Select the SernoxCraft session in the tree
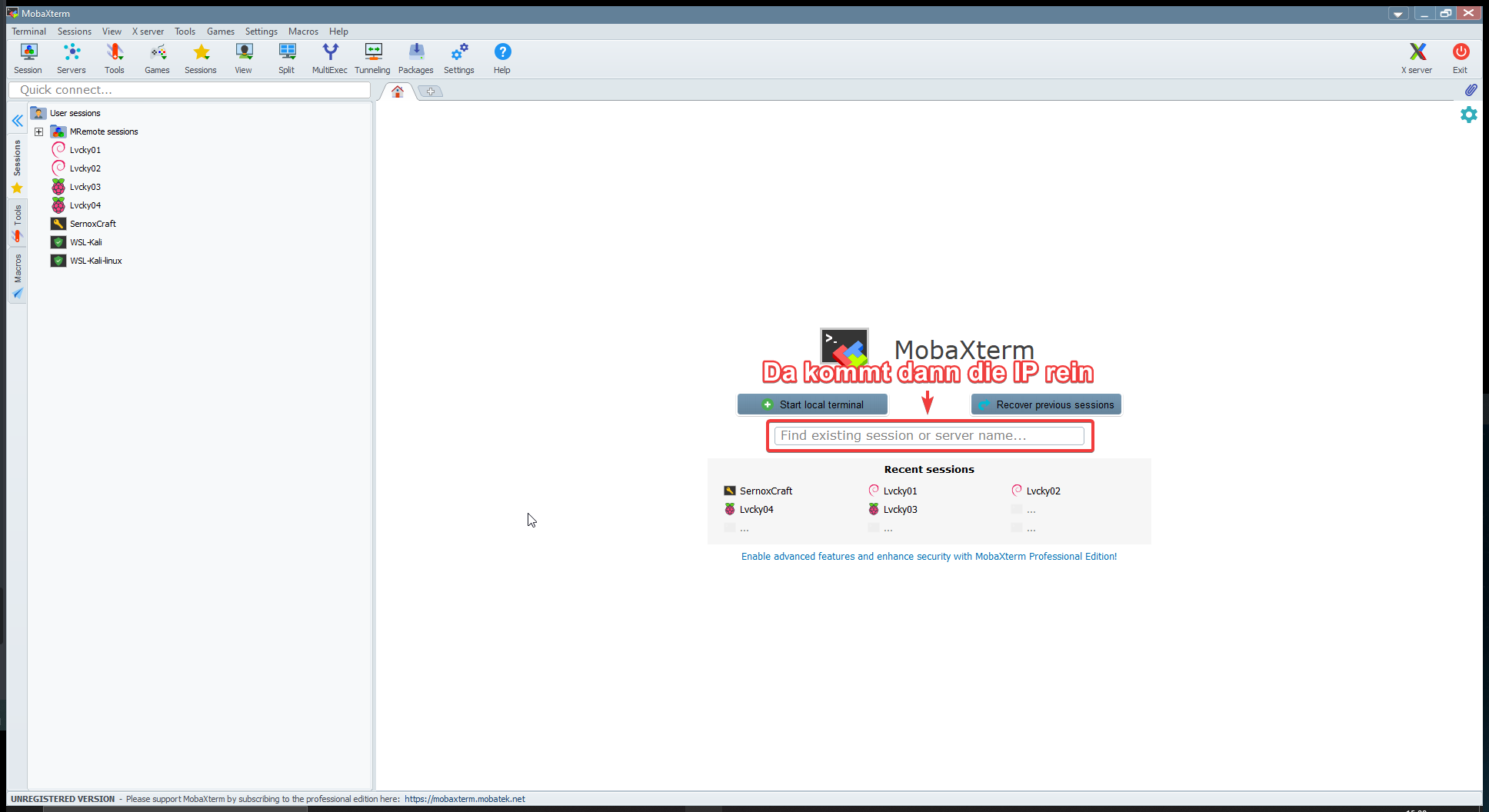This screenshot has width=1489, height=812. (x=92, y=224)
